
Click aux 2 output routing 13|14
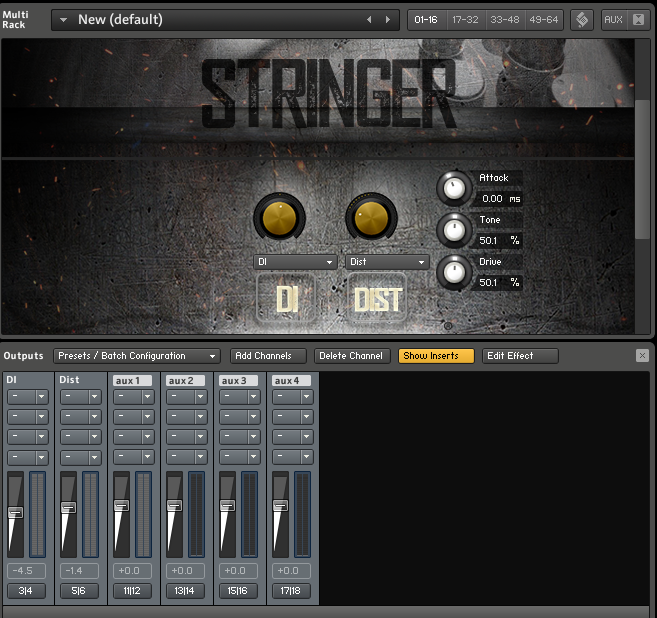point(185,591)
